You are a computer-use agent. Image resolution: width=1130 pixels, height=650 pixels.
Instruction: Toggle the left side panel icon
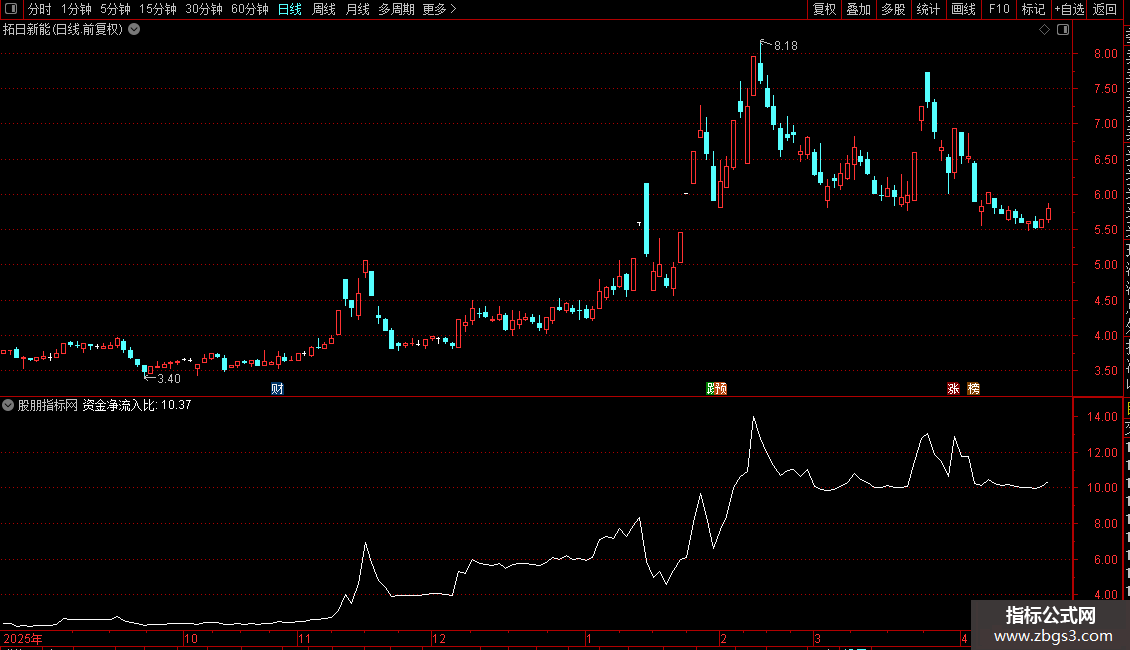click(x=11, y=9)
